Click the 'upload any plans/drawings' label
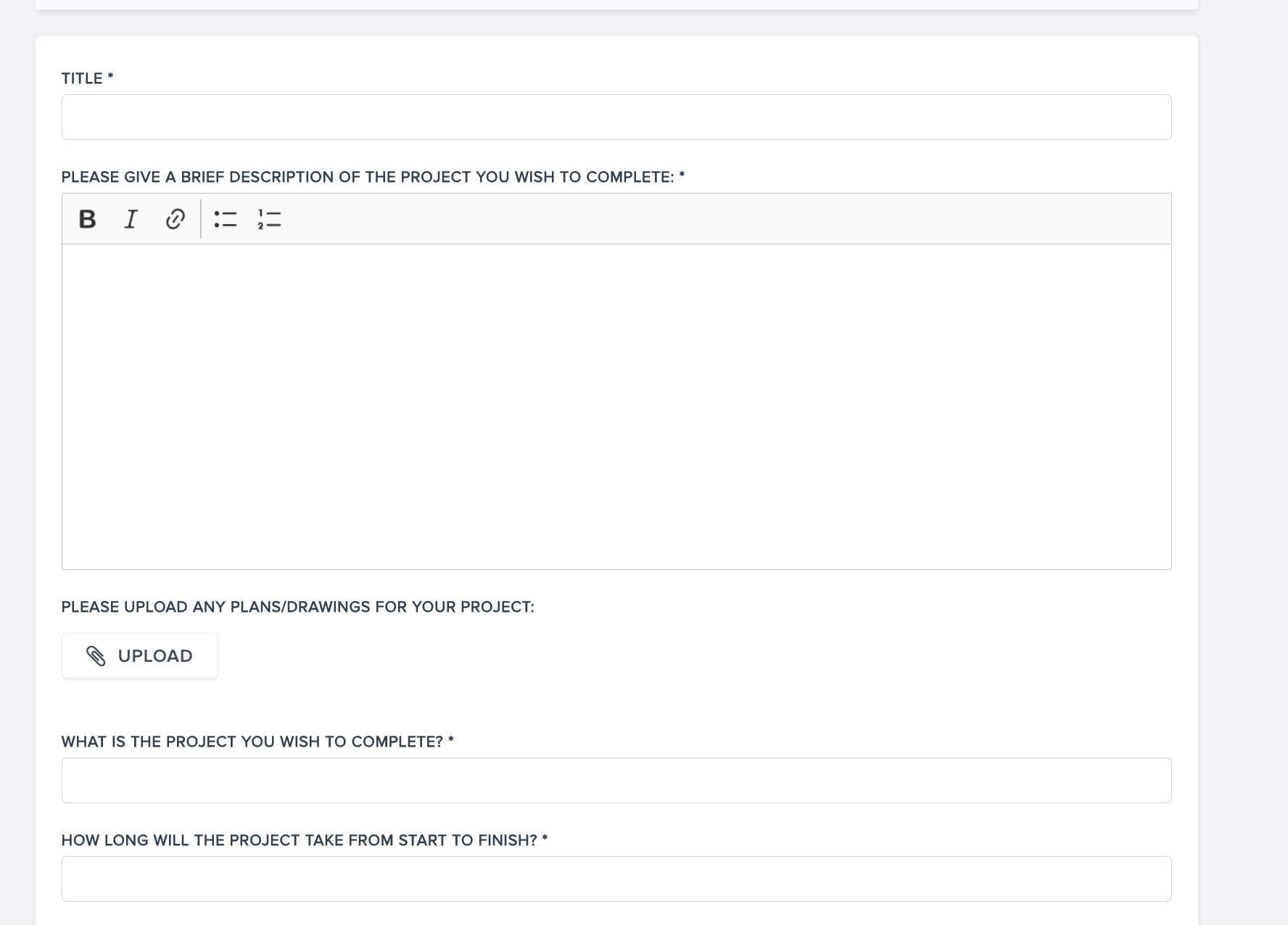Viewport: 1288px width, 925px height. pos(297,607)
